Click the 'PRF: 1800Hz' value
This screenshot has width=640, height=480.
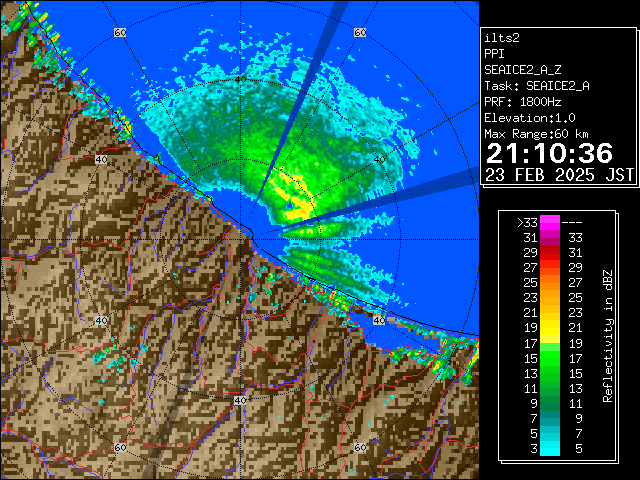[523, 102]
